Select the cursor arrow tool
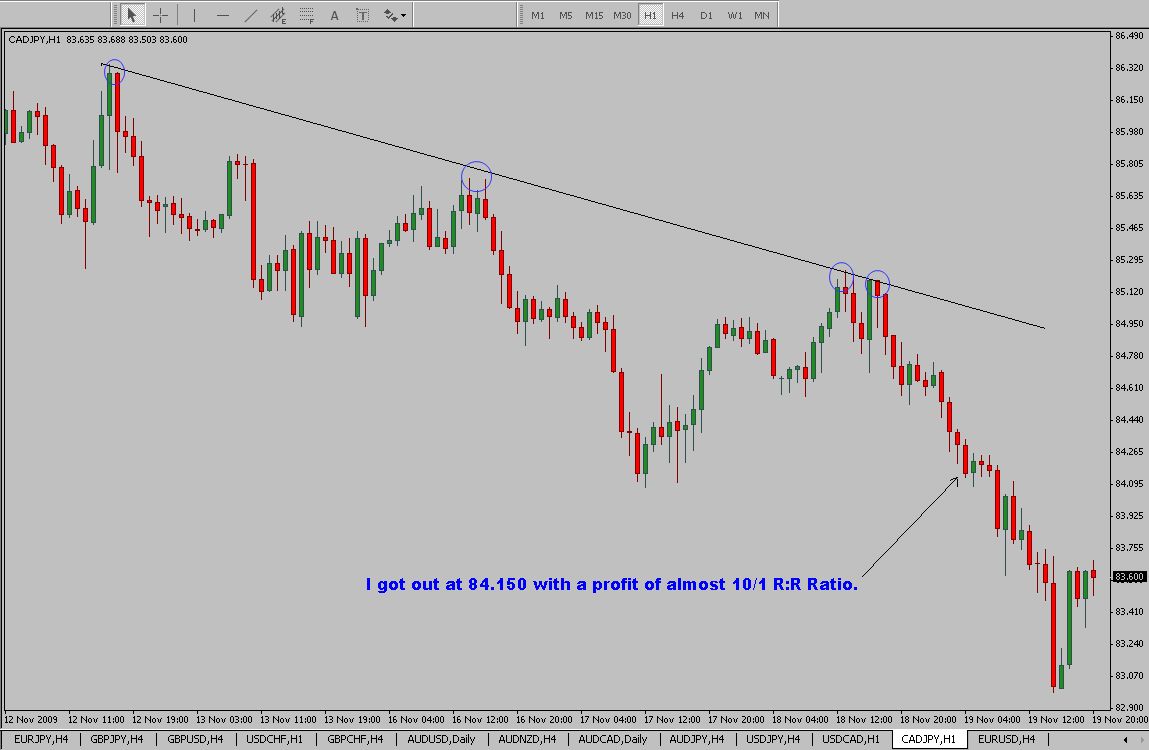The width and height of the screenshot is (1149, 750). tap(132, 15)
